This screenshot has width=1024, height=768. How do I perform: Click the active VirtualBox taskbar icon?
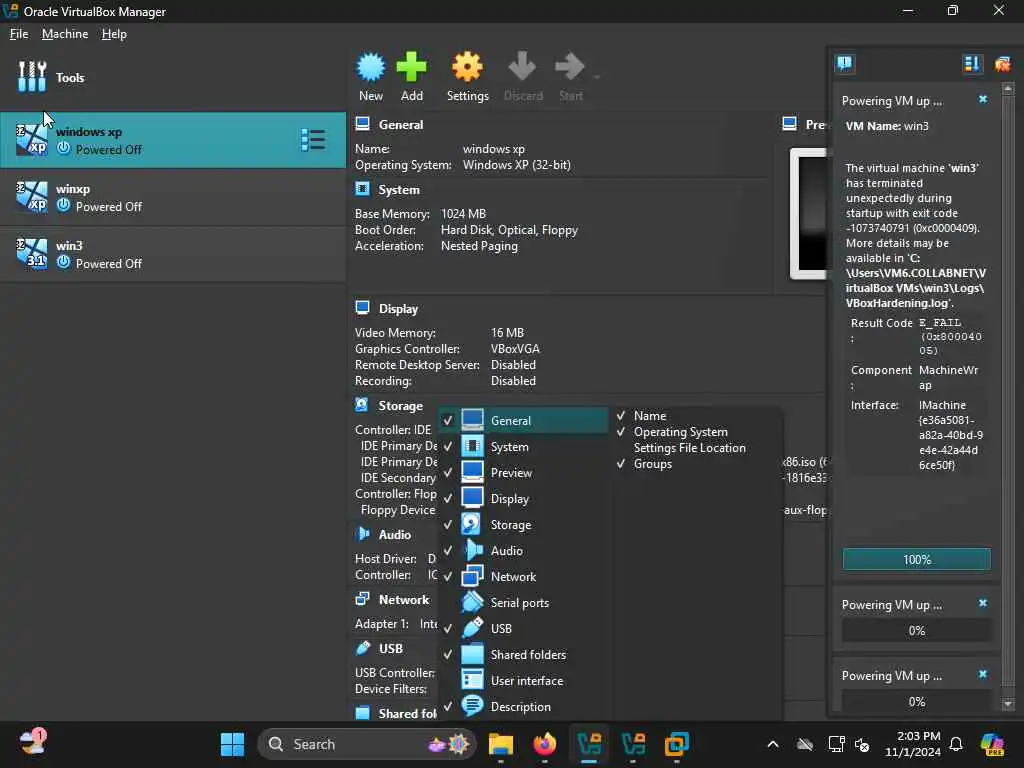tap(589, 744)
